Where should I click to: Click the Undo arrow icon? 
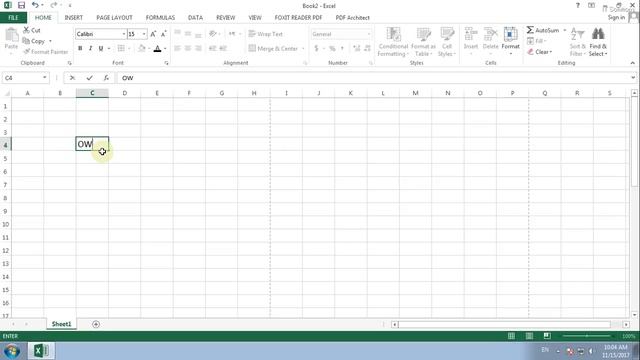coord(35,5)
